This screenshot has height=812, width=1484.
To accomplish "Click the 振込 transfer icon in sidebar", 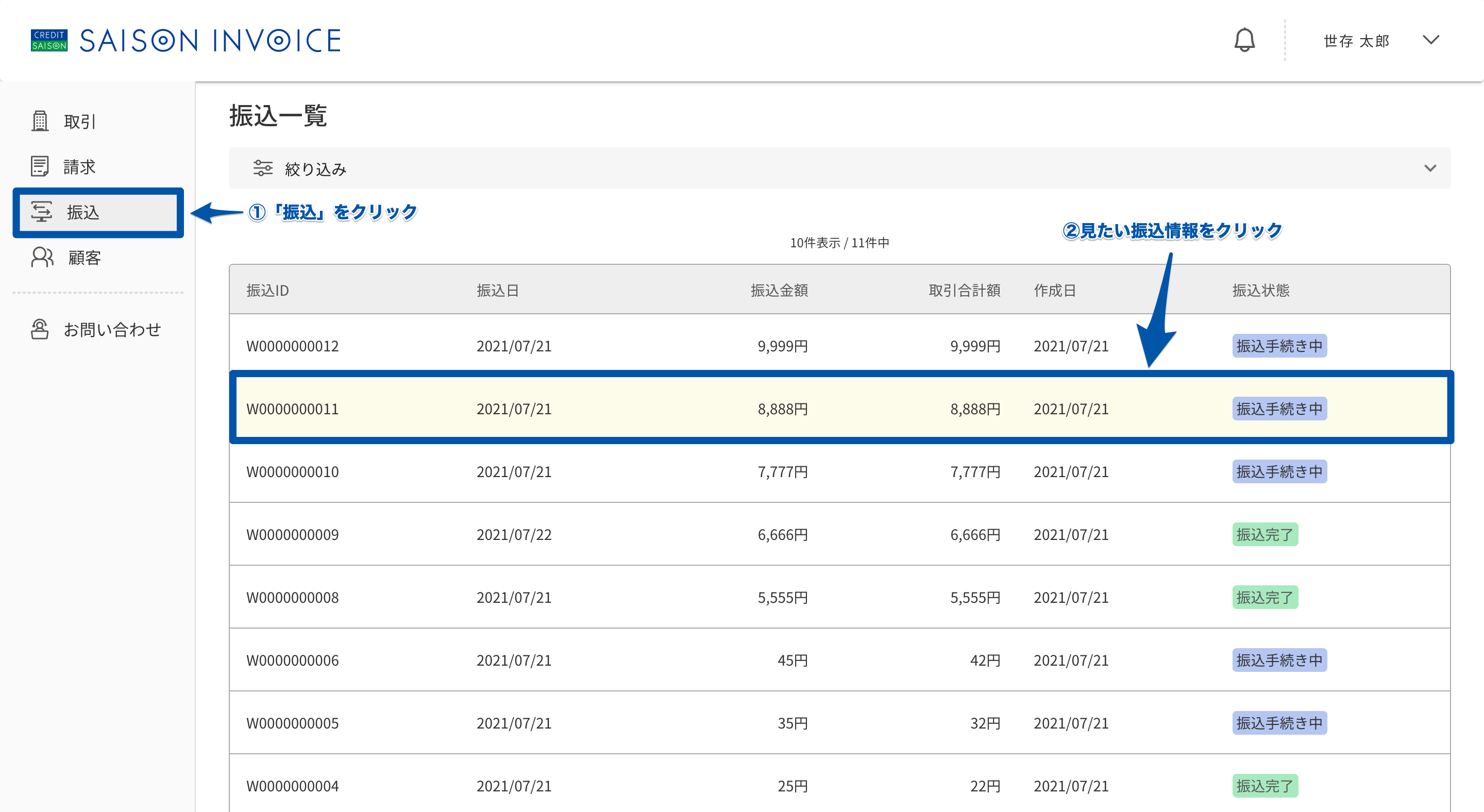I will (x=41, y=212).
